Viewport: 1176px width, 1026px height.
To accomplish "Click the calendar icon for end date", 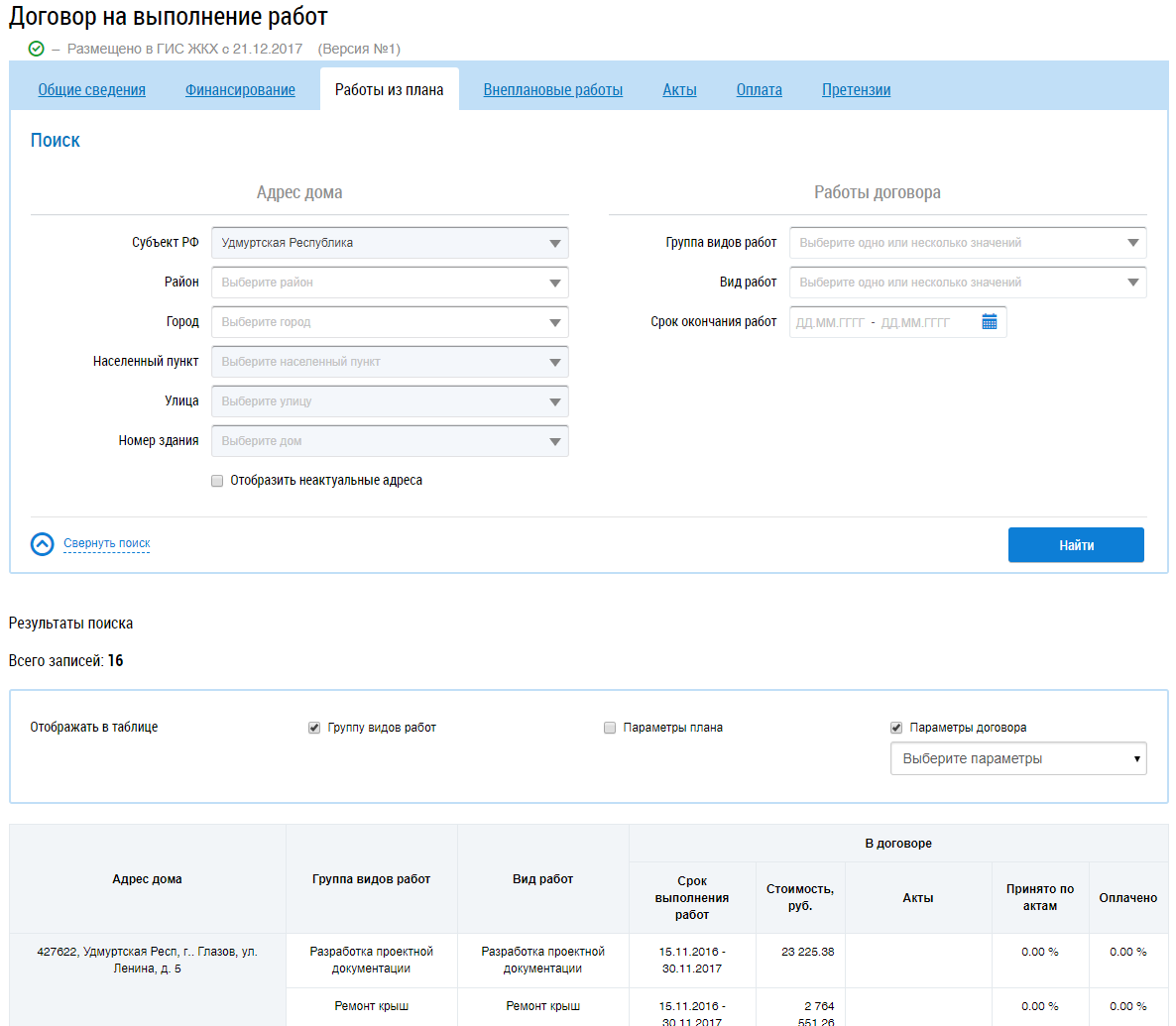I will pyautogui.click(x=989, y=322).
